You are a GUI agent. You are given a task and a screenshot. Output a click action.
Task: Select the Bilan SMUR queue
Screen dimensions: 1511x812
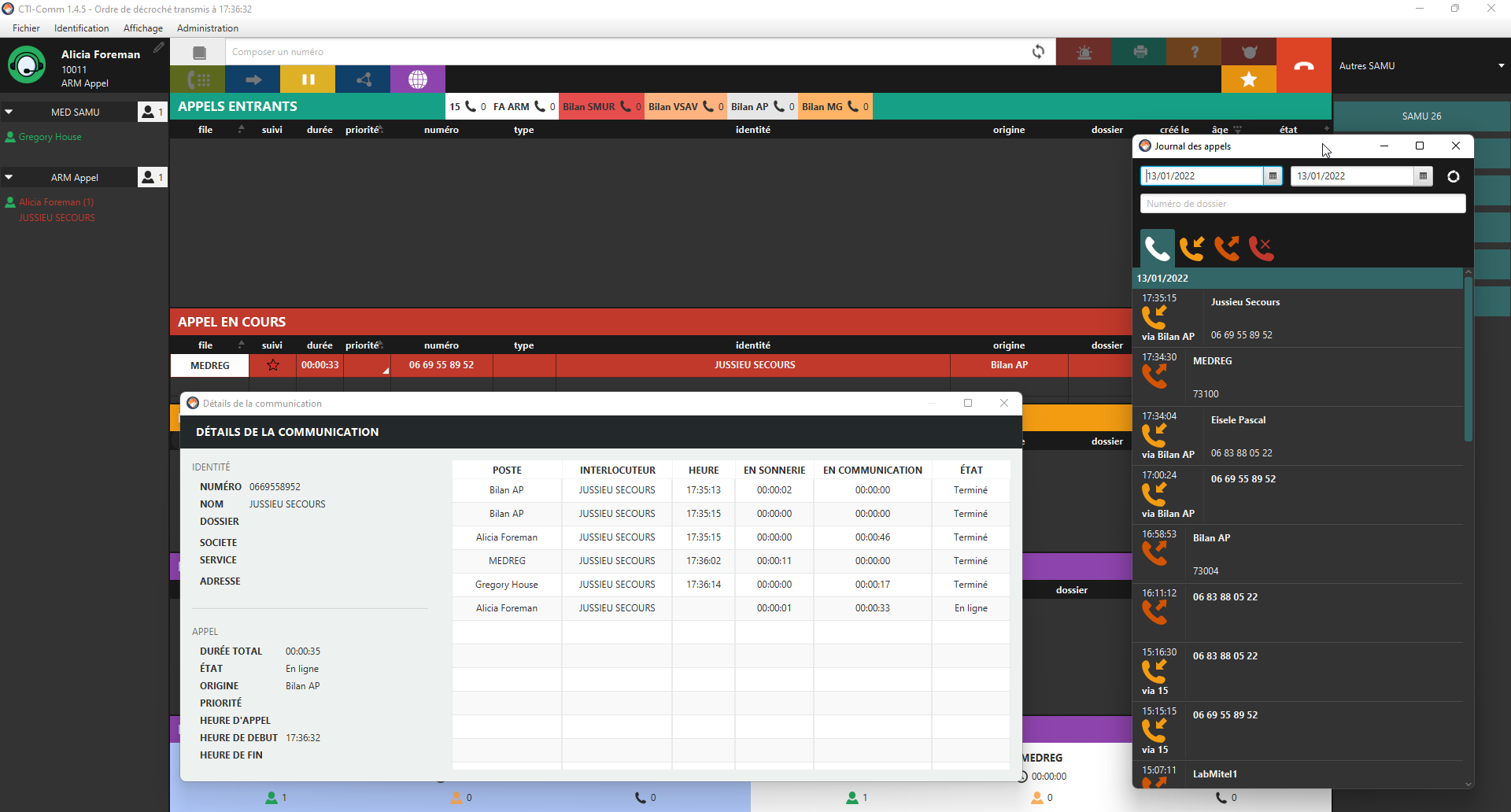tap(600, 107)
